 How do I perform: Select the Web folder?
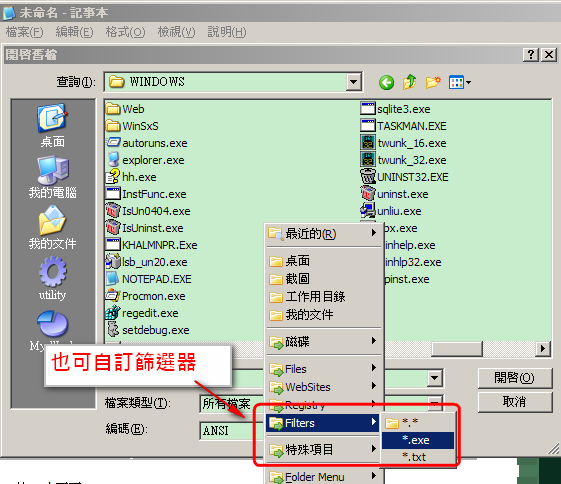pyautogui.click(x=125, y=109)
